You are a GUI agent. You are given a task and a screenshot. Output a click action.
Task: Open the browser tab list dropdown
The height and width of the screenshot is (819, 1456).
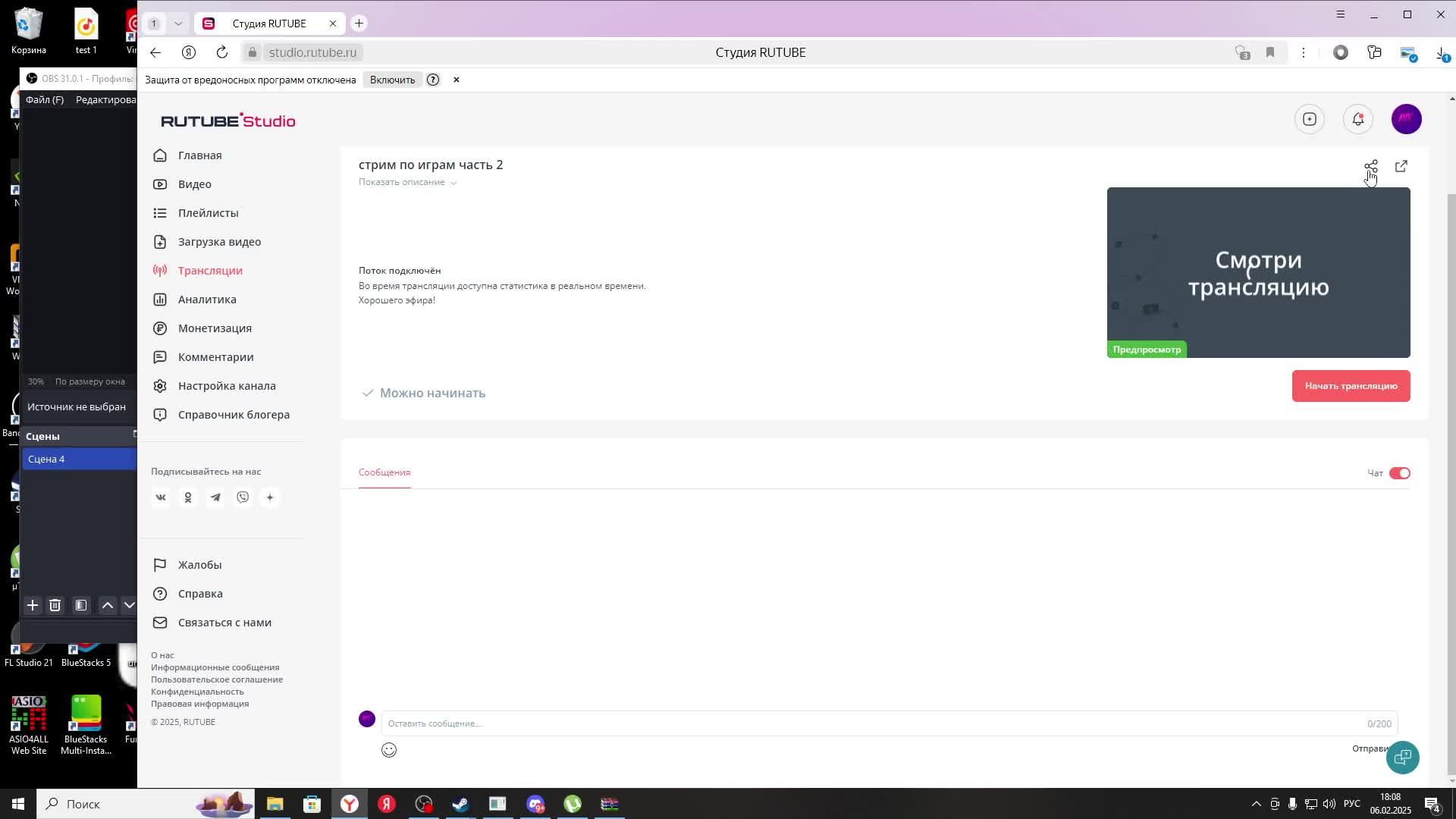[178, 24]
